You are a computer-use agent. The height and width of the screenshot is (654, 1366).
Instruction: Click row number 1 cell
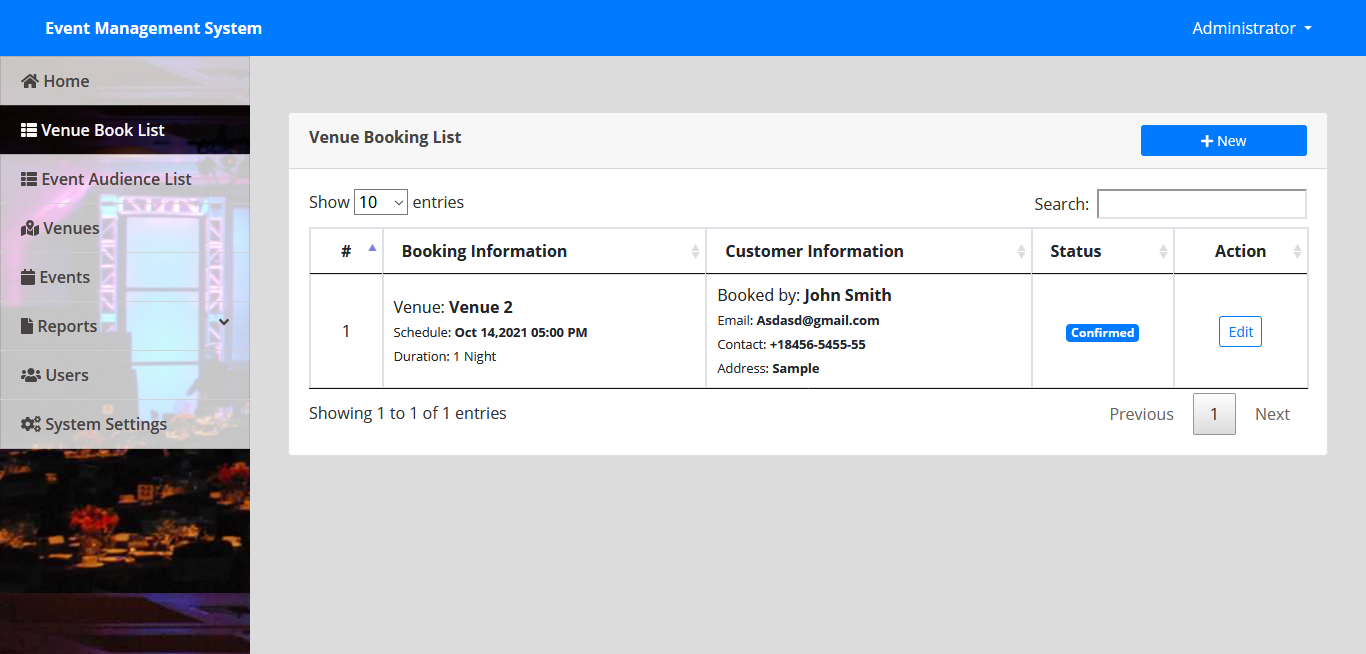pos(346,331)
